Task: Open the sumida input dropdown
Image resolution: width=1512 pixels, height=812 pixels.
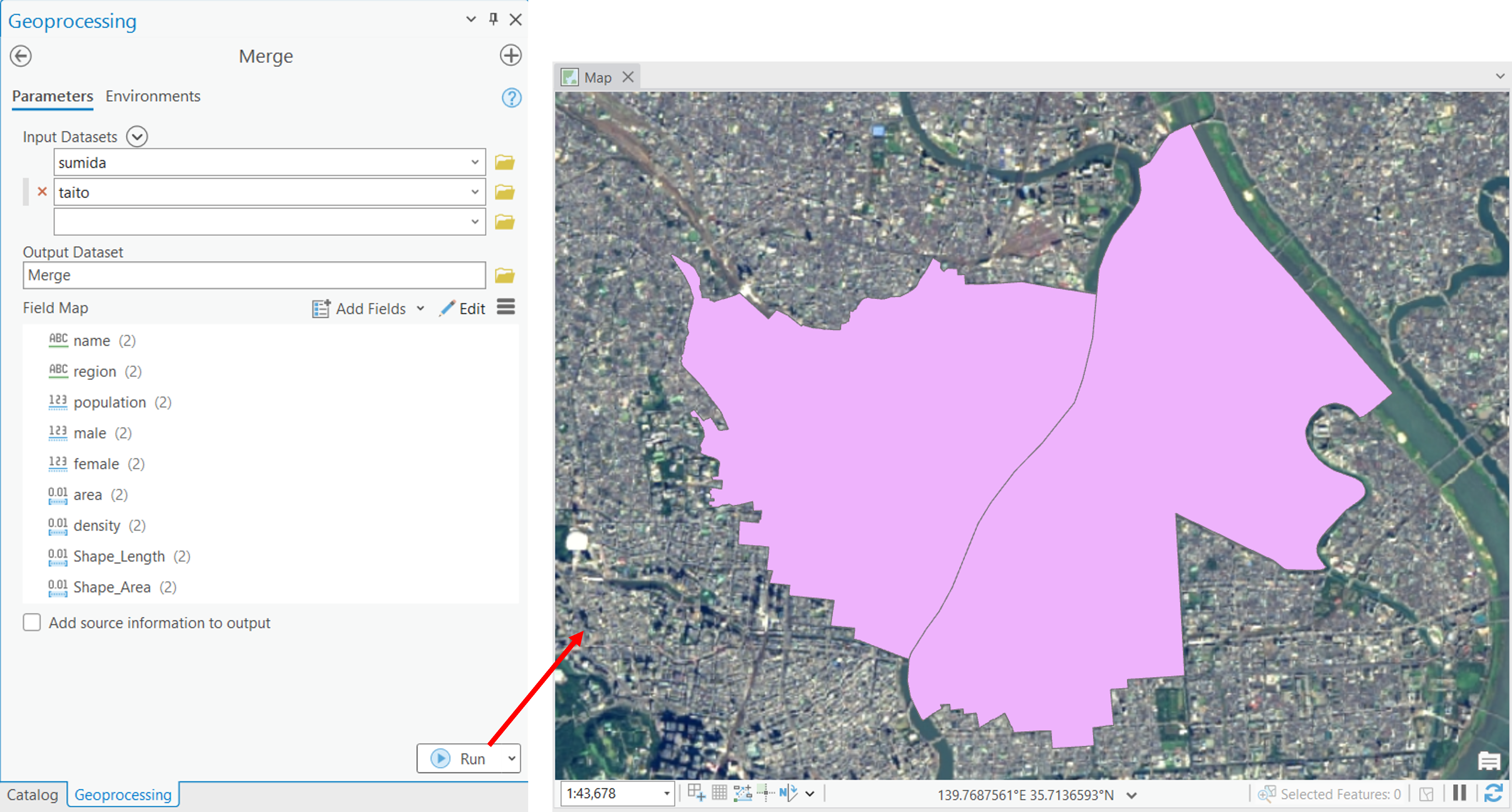Action: (x=474, y=162)
